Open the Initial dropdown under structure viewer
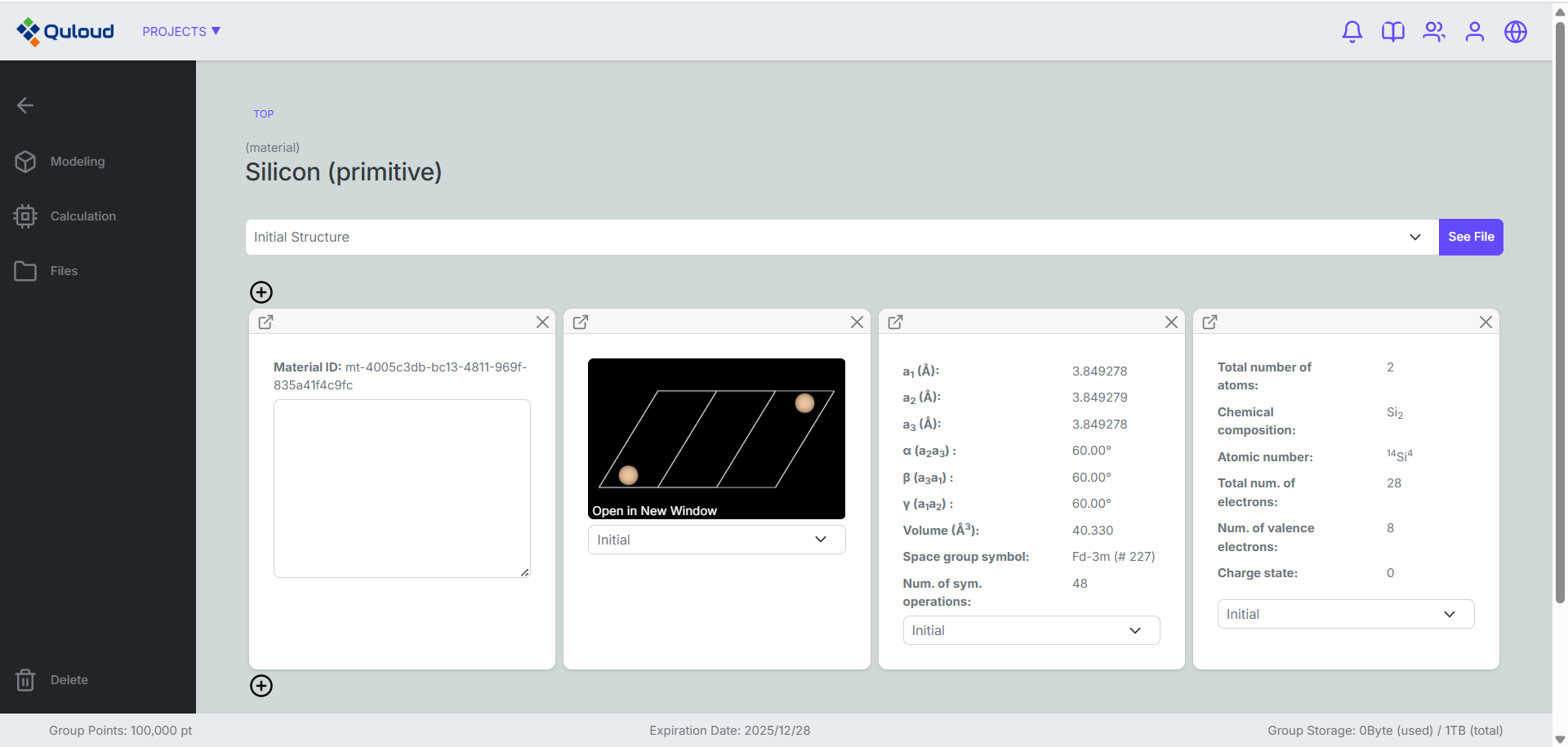The width and height of the screenshot is (1568, 747). tap(715, 540)
